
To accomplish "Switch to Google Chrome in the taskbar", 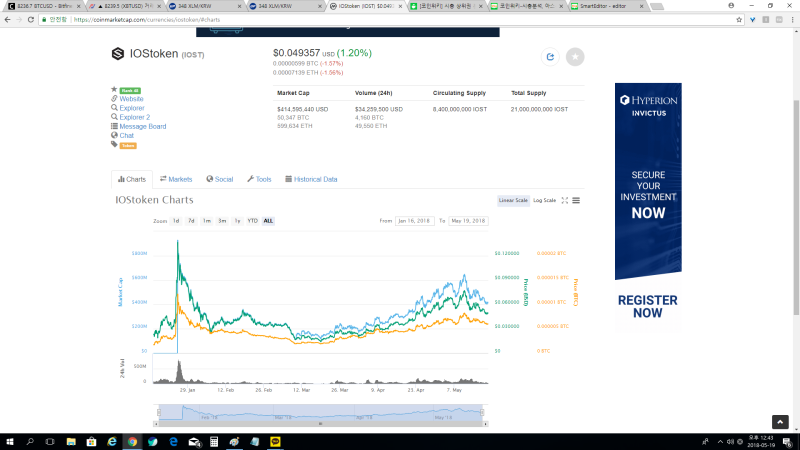I will coord(132,442).
